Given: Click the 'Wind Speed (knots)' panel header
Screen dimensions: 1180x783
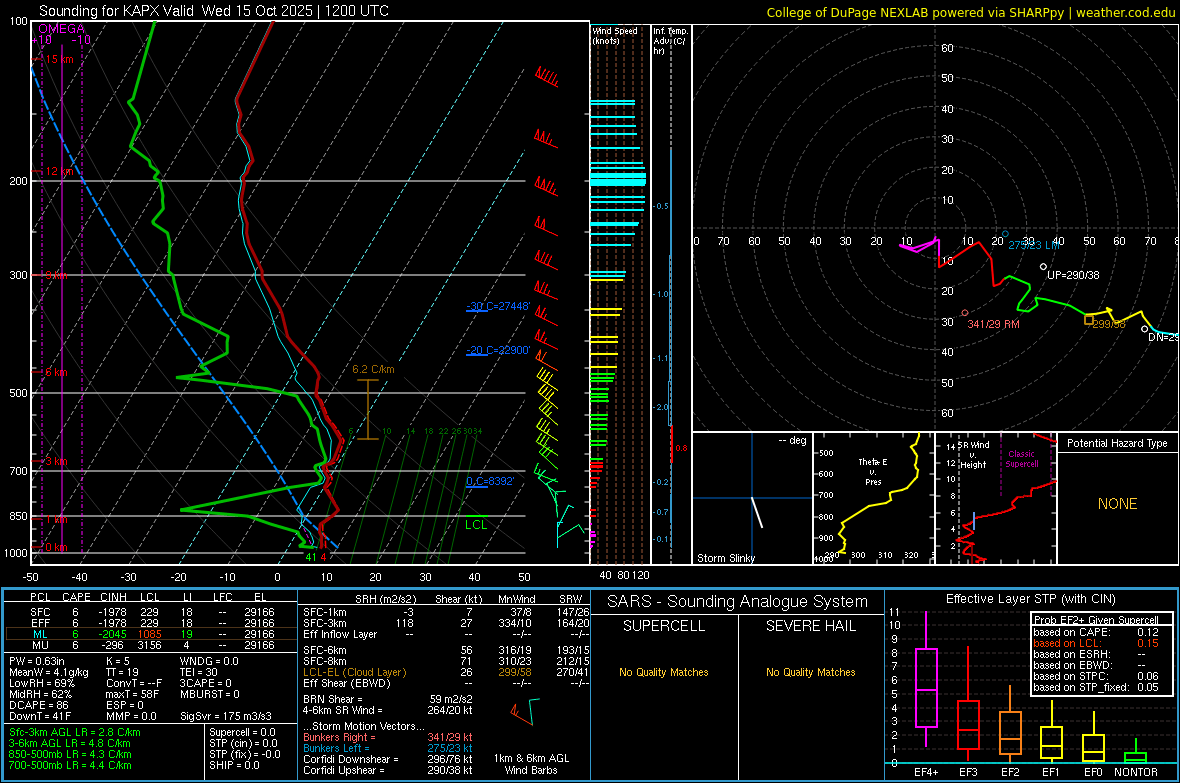Looking at the screenshot, I should (615, 36).
